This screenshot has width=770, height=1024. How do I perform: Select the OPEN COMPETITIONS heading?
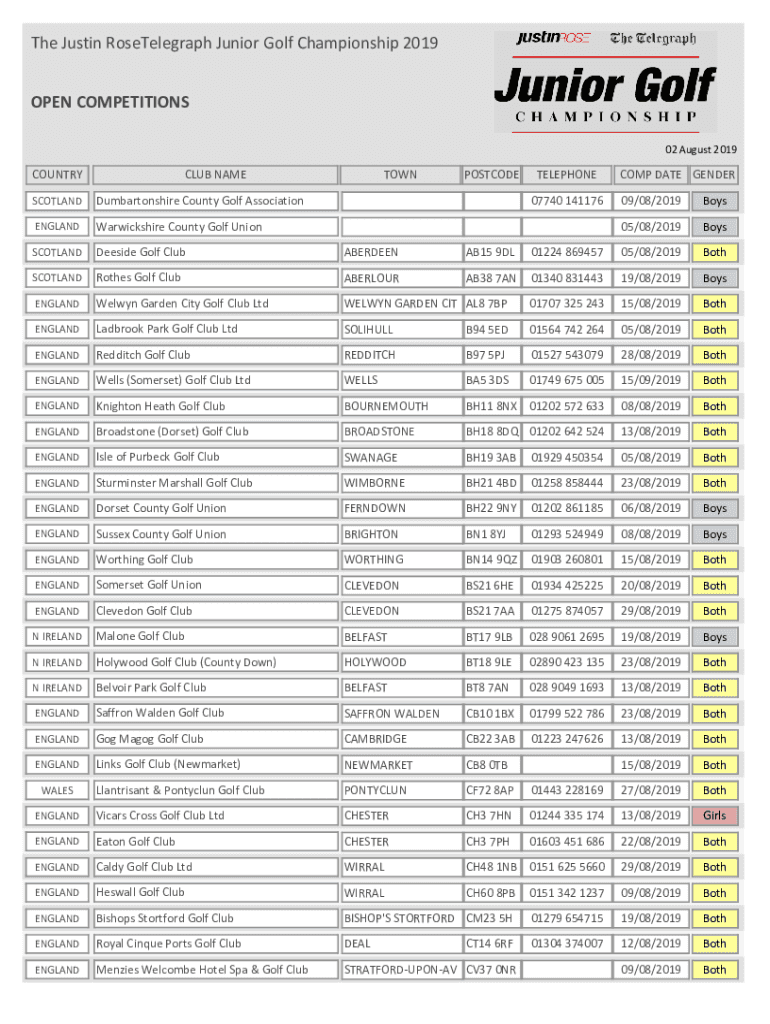point(109,102)
